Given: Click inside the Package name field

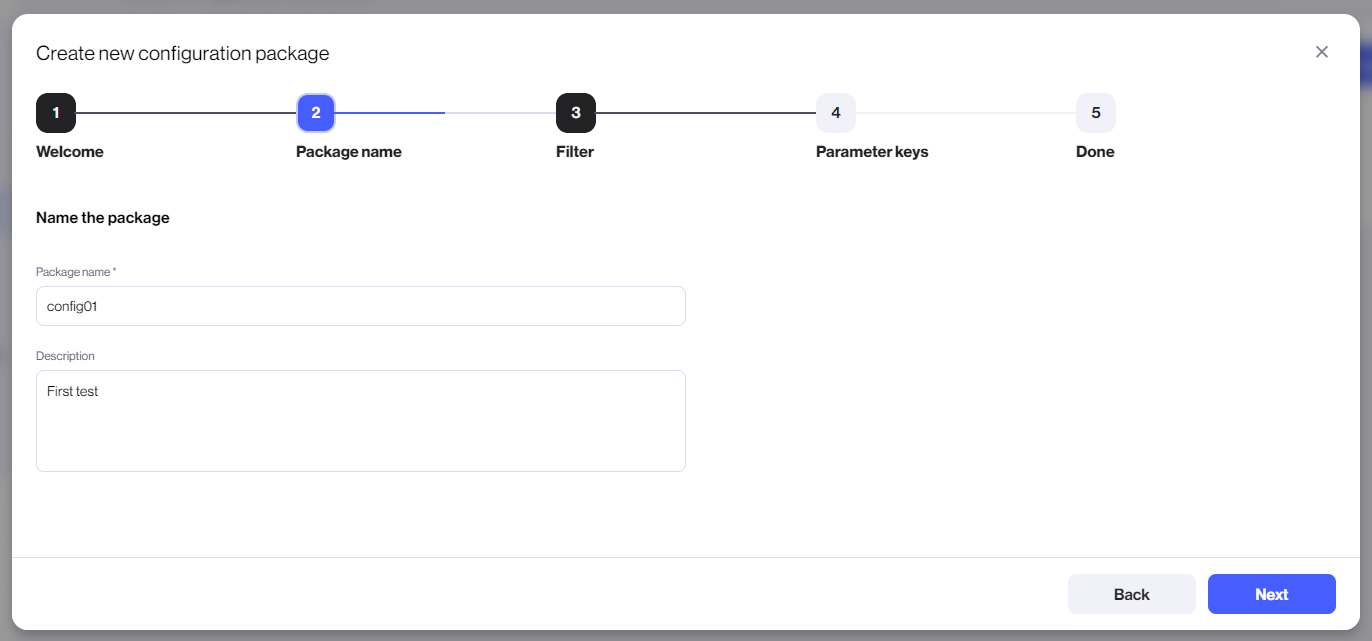Looking at the screenshot, I should pyautogui.click(x=360, y=305).
